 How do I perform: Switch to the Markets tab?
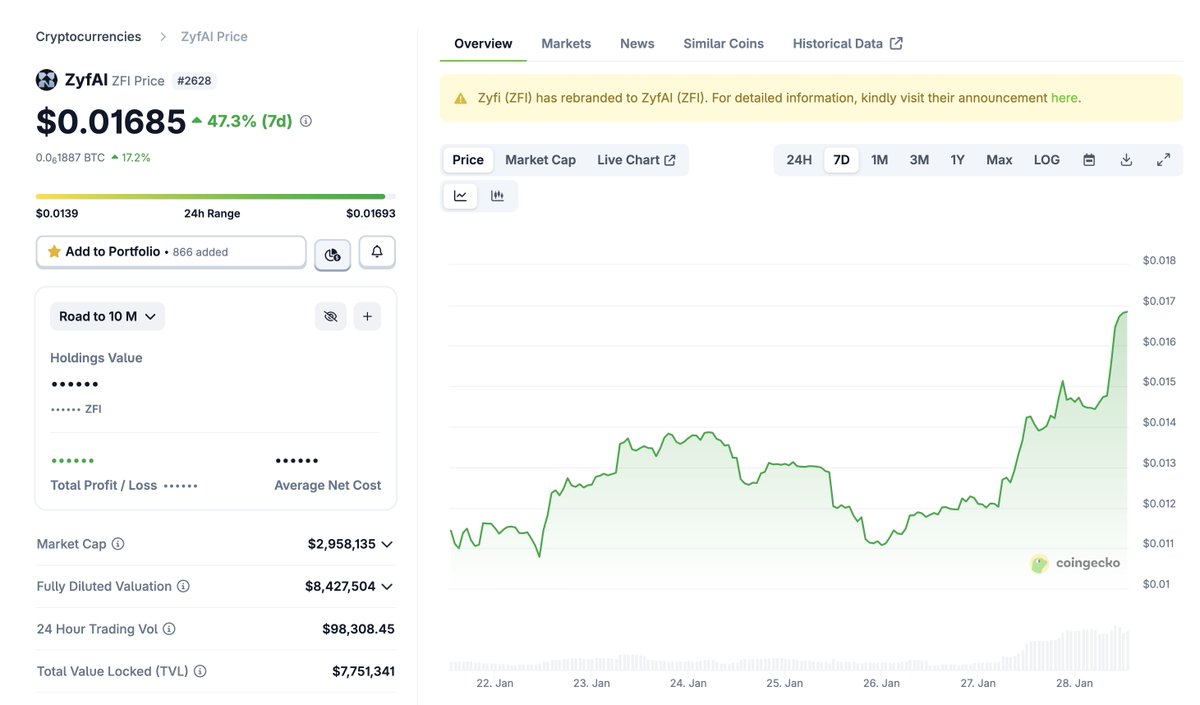566,43
